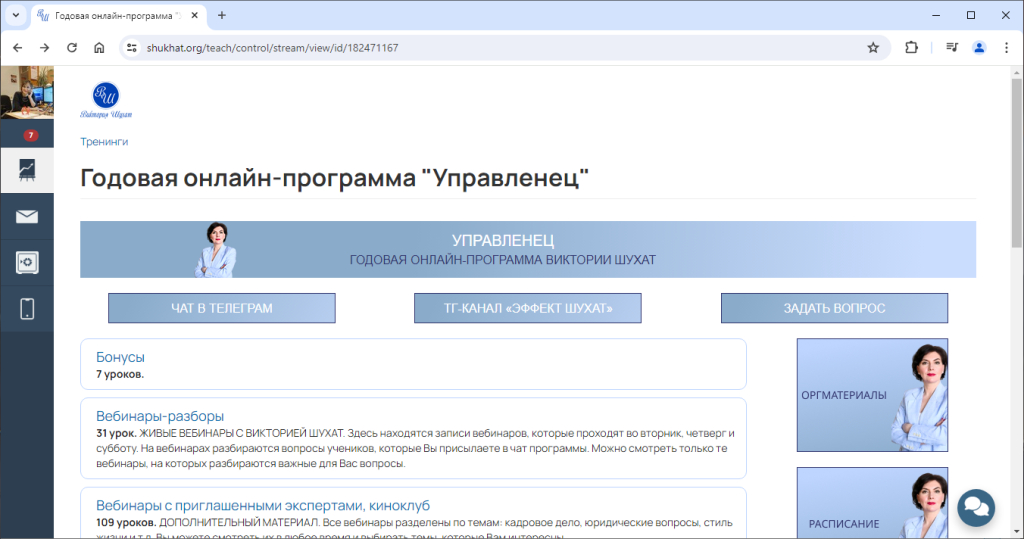Open the Chrome profile avatar
This screenshot has width=1024, height=539.
[x=979, y=48]
